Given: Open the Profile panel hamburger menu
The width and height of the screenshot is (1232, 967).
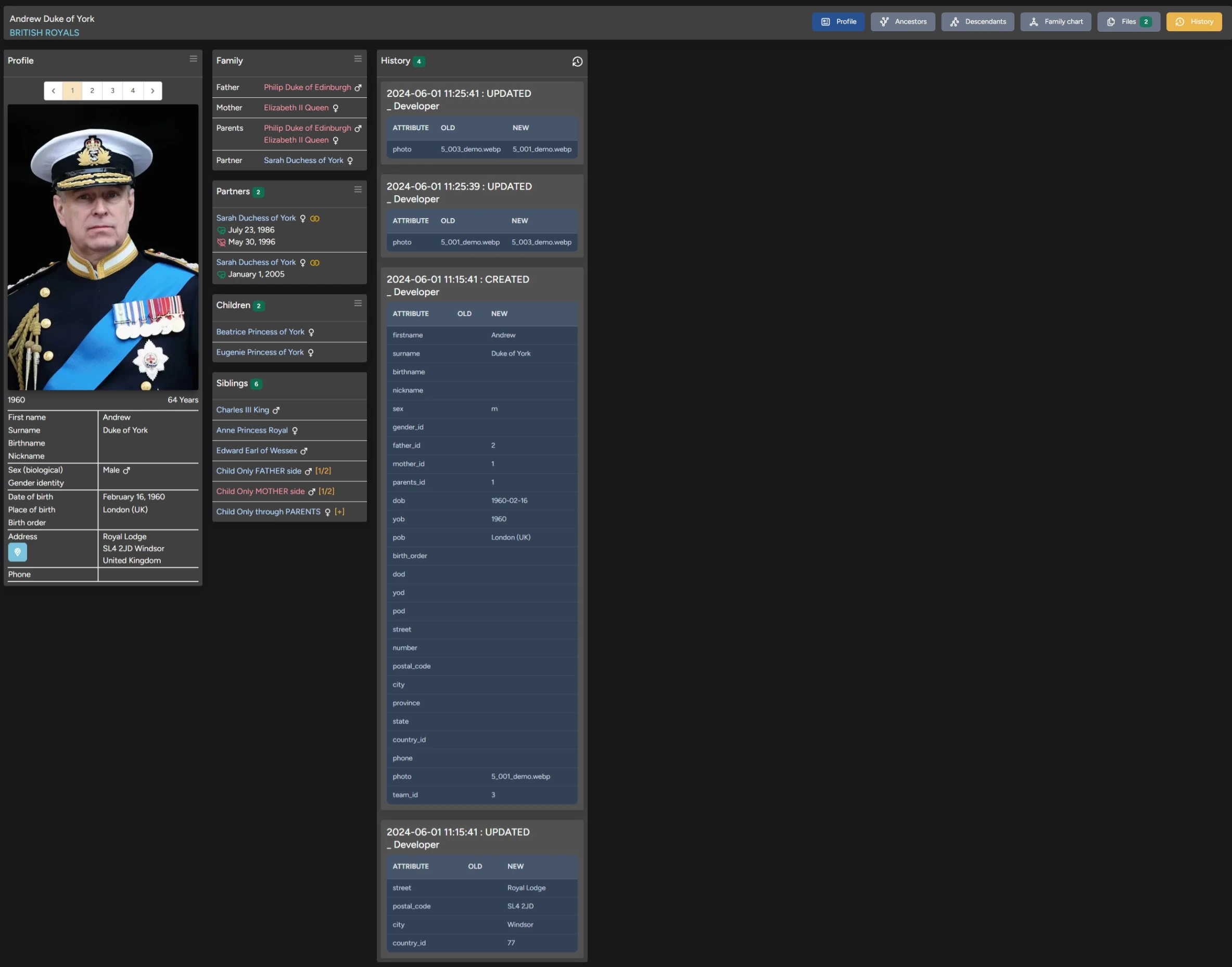Looking at the screenshot, I should tap(193, 59).
